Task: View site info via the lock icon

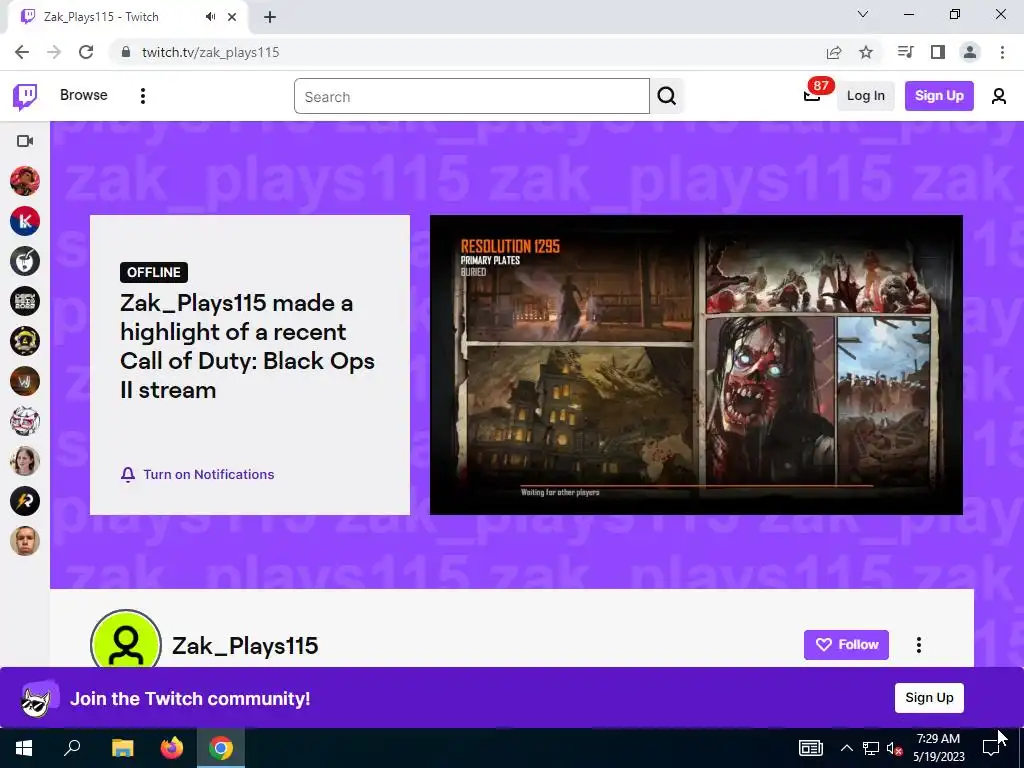Action: 125,52
